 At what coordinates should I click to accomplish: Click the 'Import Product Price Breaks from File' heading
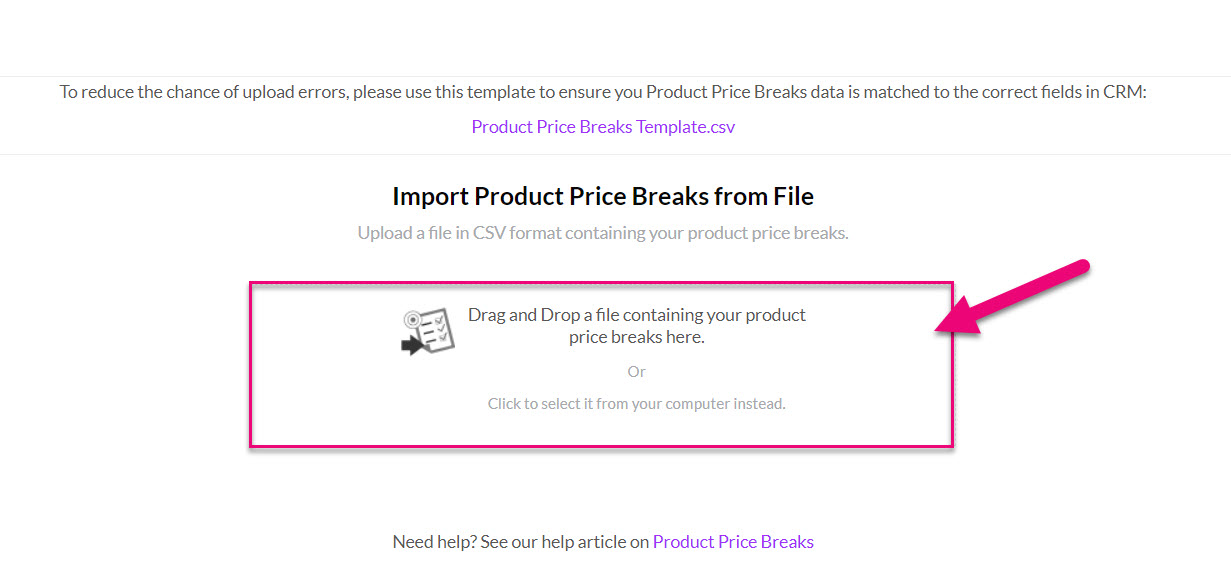(x=603, y=196)
